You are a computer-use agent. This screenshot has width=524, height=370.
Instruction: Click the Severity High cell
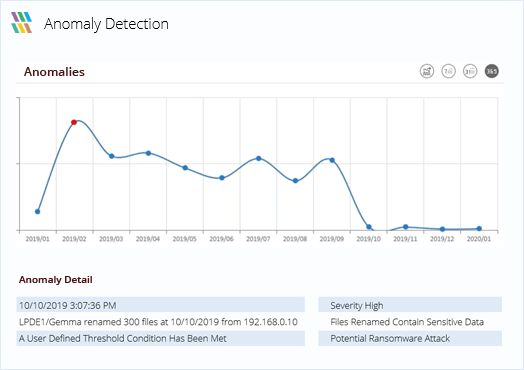point(410,305)
